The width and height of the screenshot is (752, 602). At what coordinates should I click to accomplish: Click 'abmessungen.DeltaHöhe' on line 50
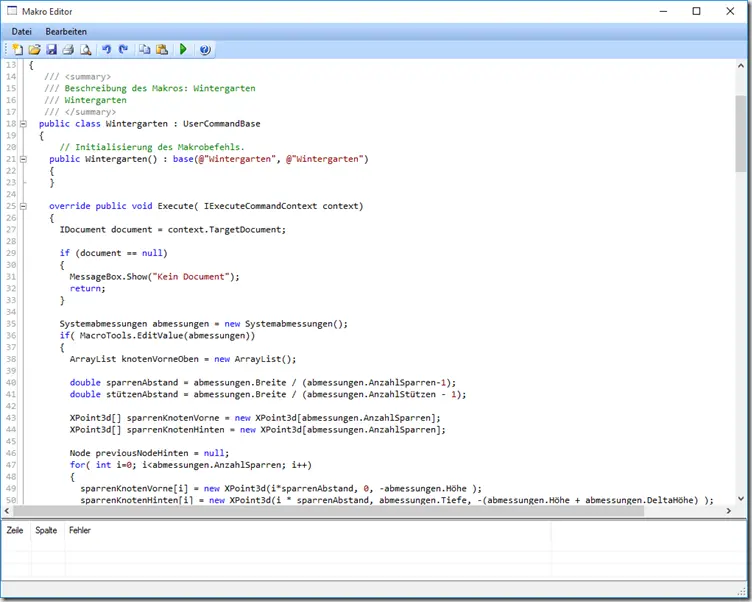[642, 500]
